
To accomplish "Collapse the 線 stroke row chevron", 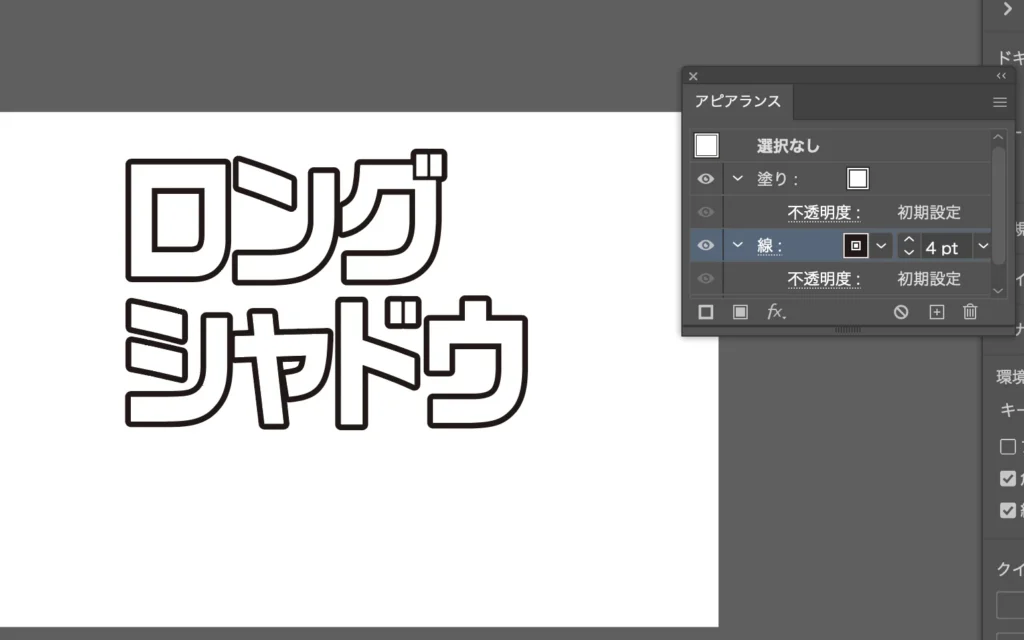I will pos(738,245).
